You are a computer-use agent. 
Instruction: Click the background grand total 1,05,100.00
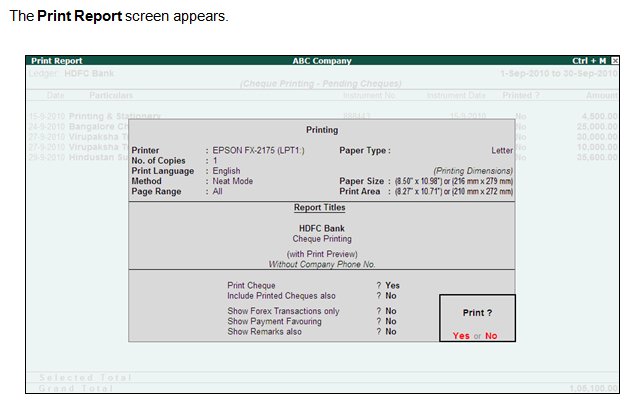[594, 388]
